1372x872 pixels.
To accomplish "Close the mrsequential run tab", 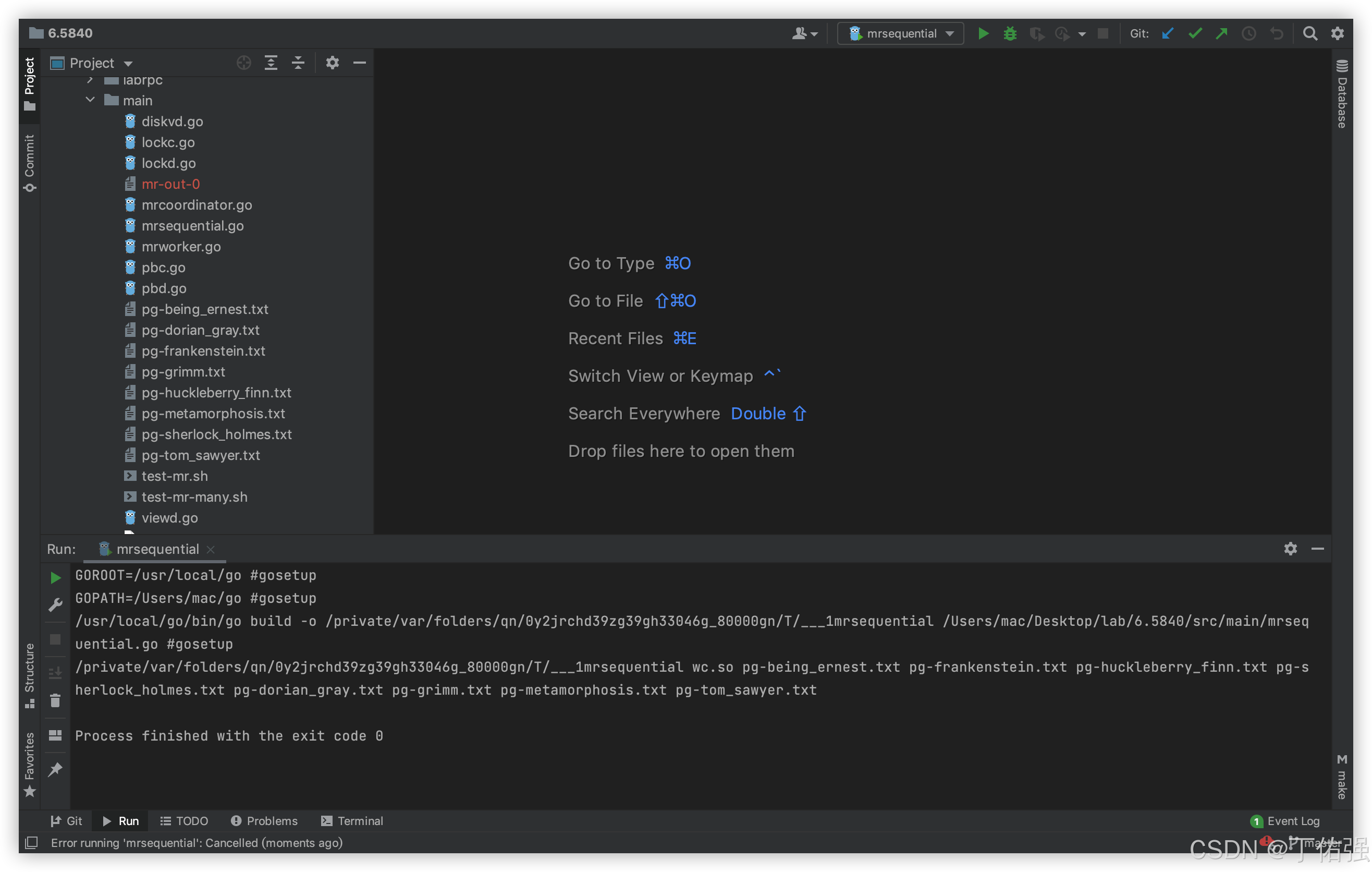I will click(x=211, y=549).
